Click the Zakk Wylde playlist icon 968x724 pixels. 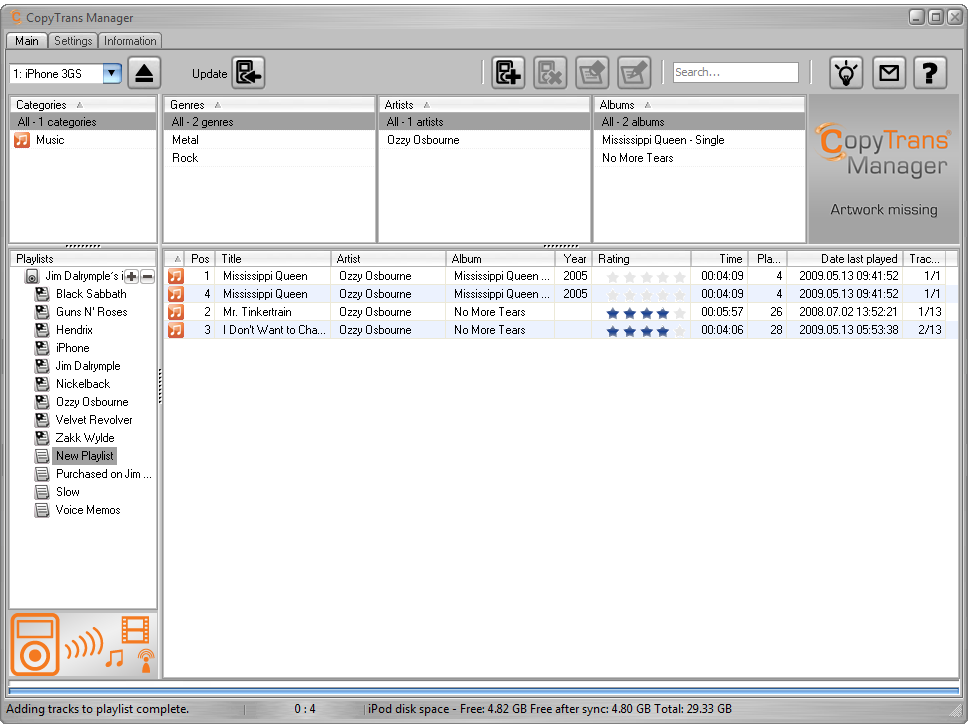point(42,438)
